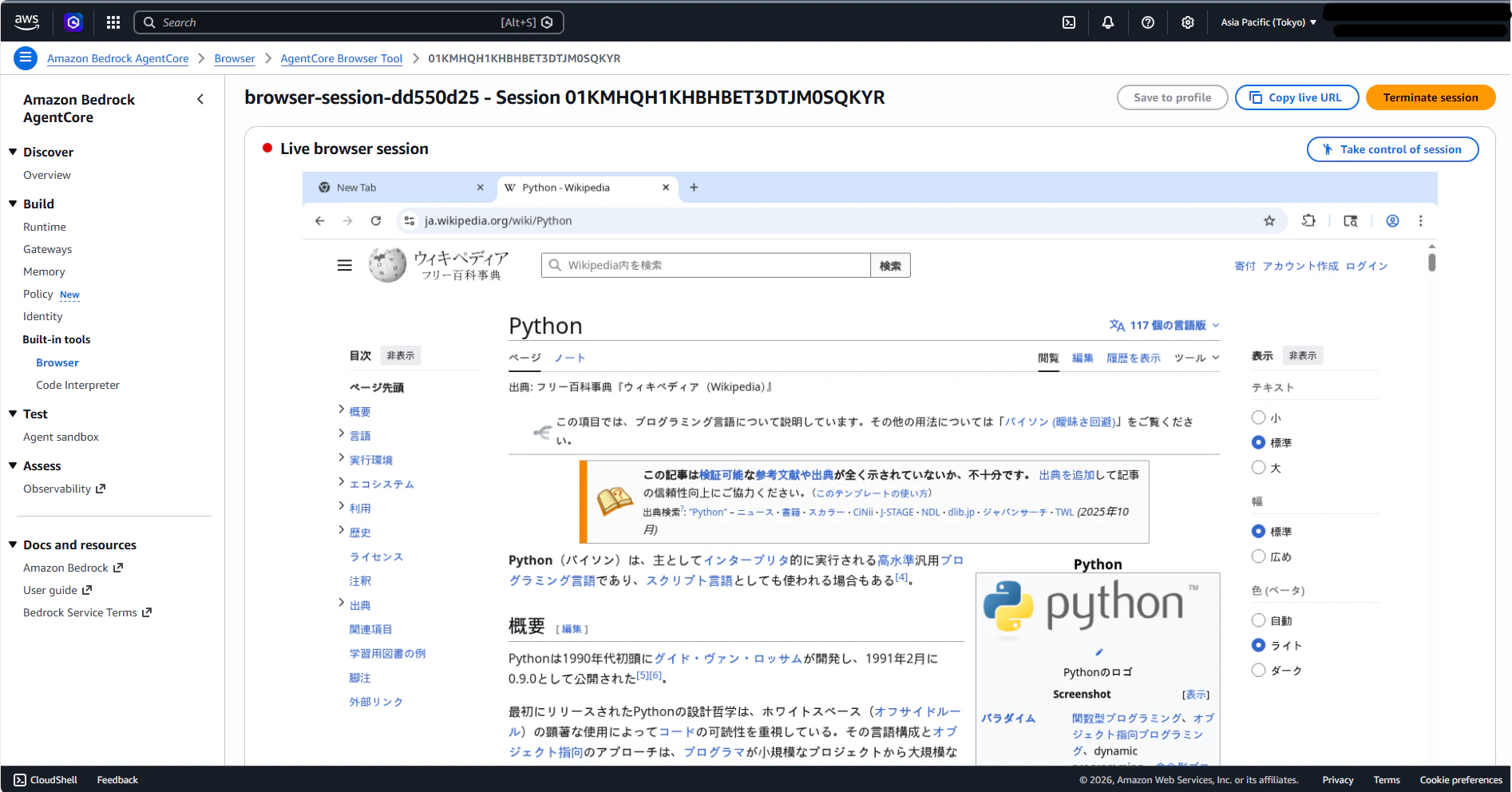Viewport: 1512px width, 792px height.
Task: Expand the 概要 contents entry
Action: [341, 410]
